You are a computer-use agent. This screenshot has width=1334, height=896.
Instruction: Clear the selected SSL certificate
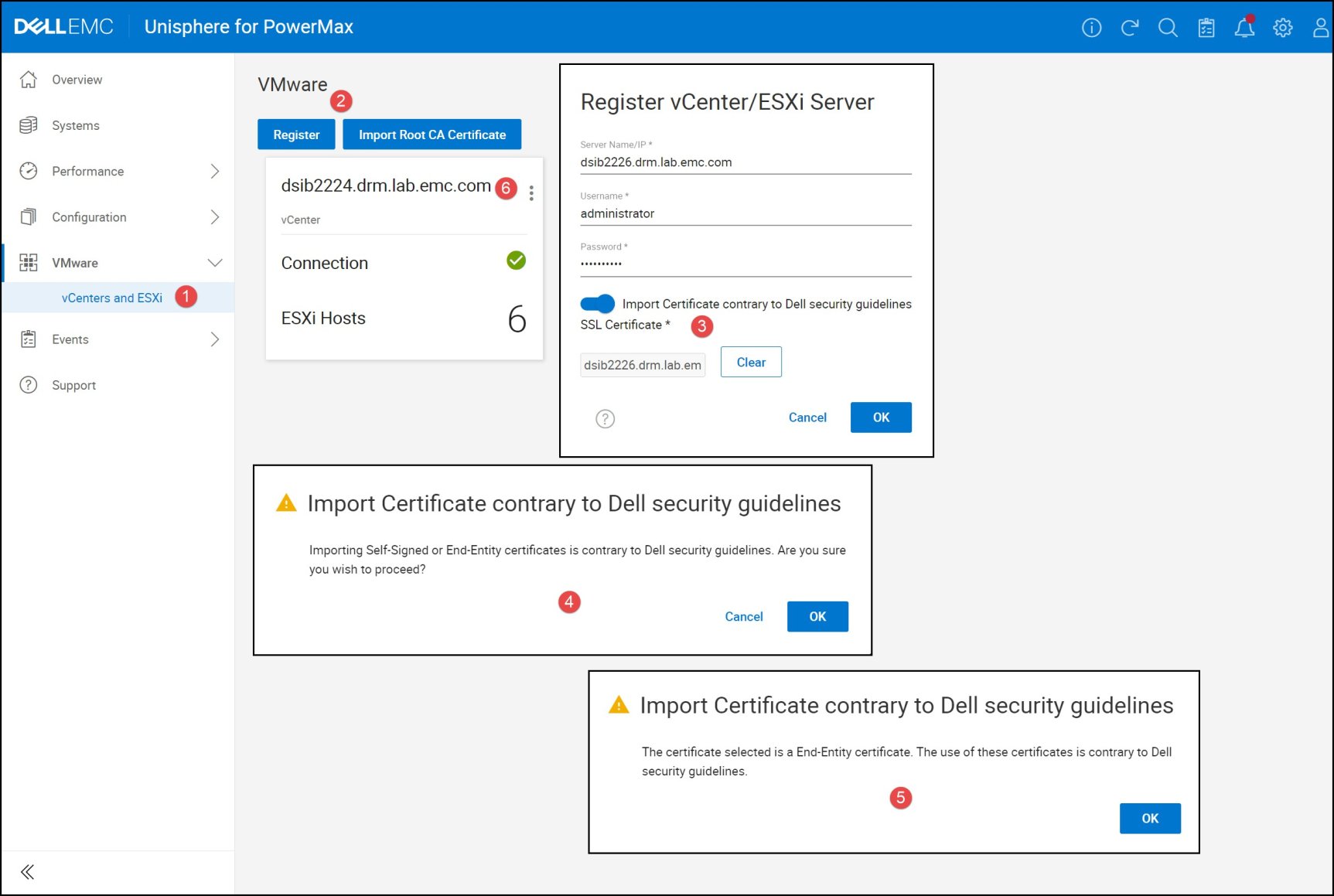tap(751, 362)
